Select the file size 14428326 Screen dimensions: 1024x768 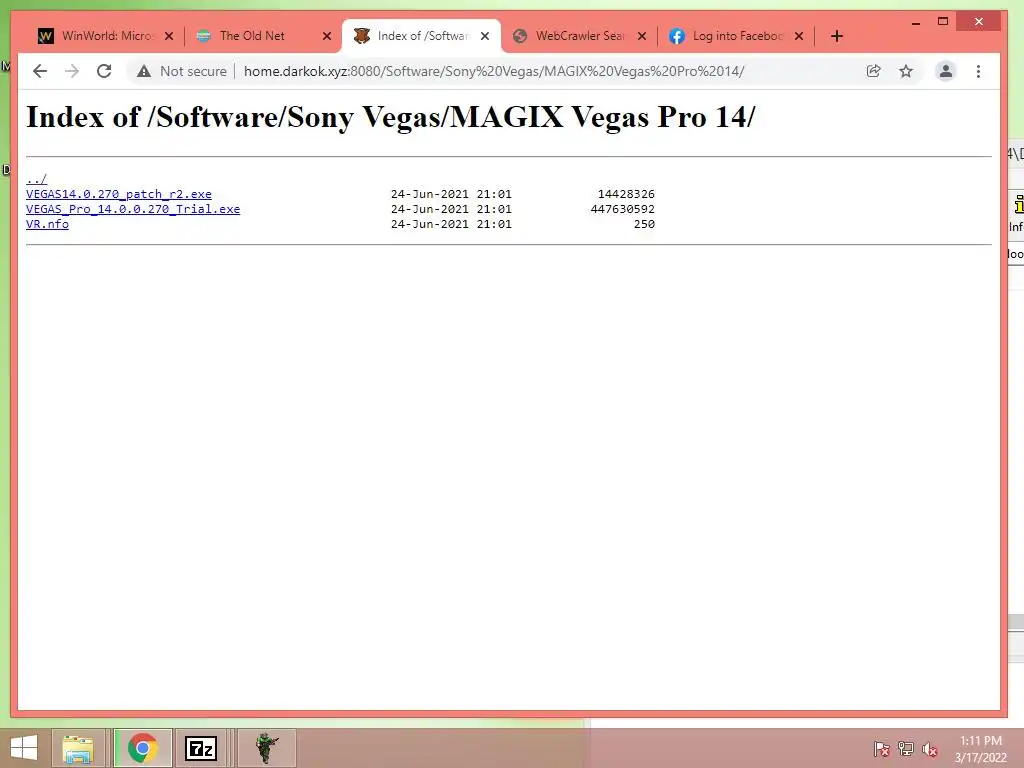click(x=626, y=194)
